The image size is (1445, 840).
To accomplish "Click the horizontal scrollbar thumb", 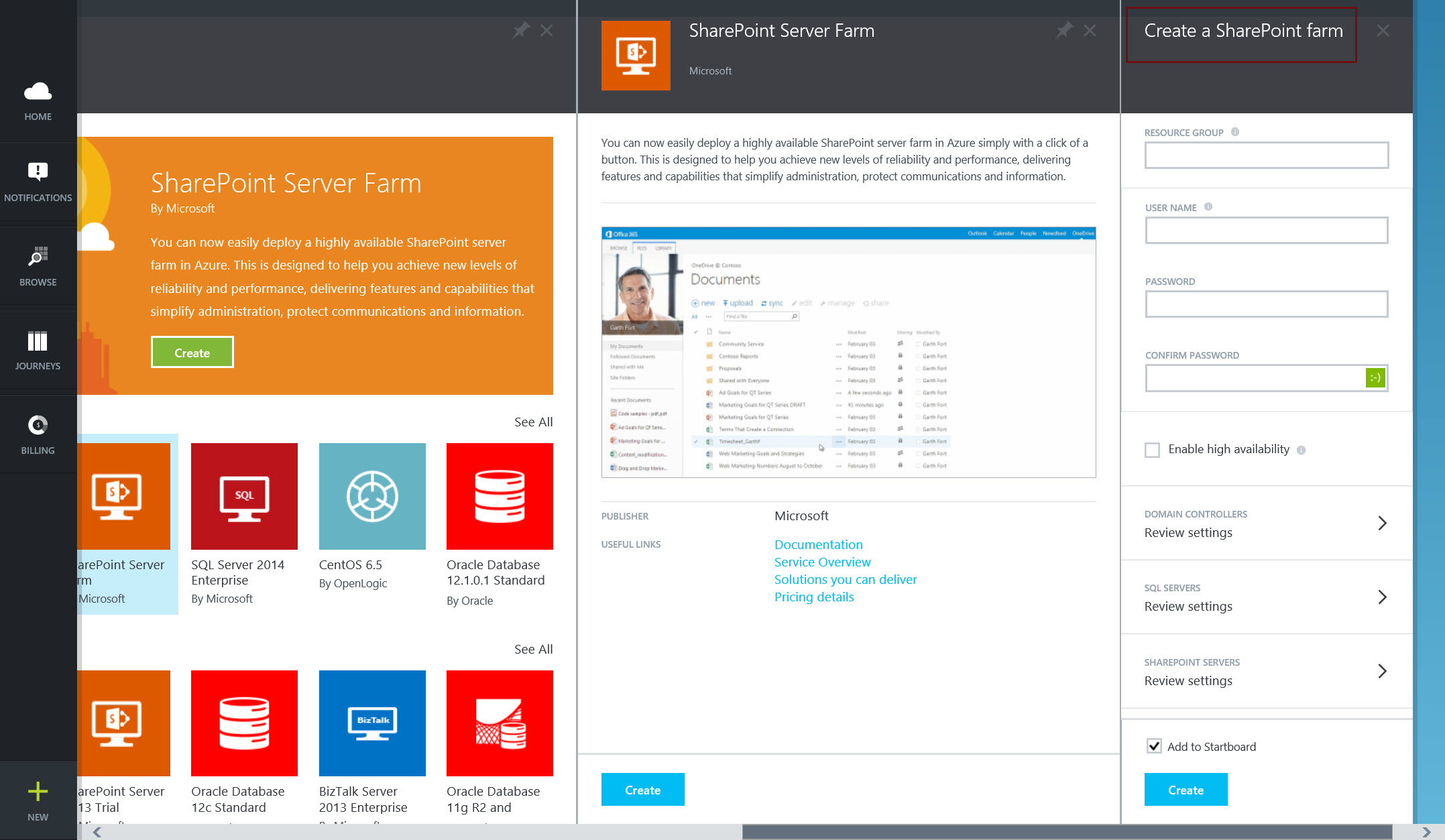I will pyautogui.click(x=1067, y=832).
